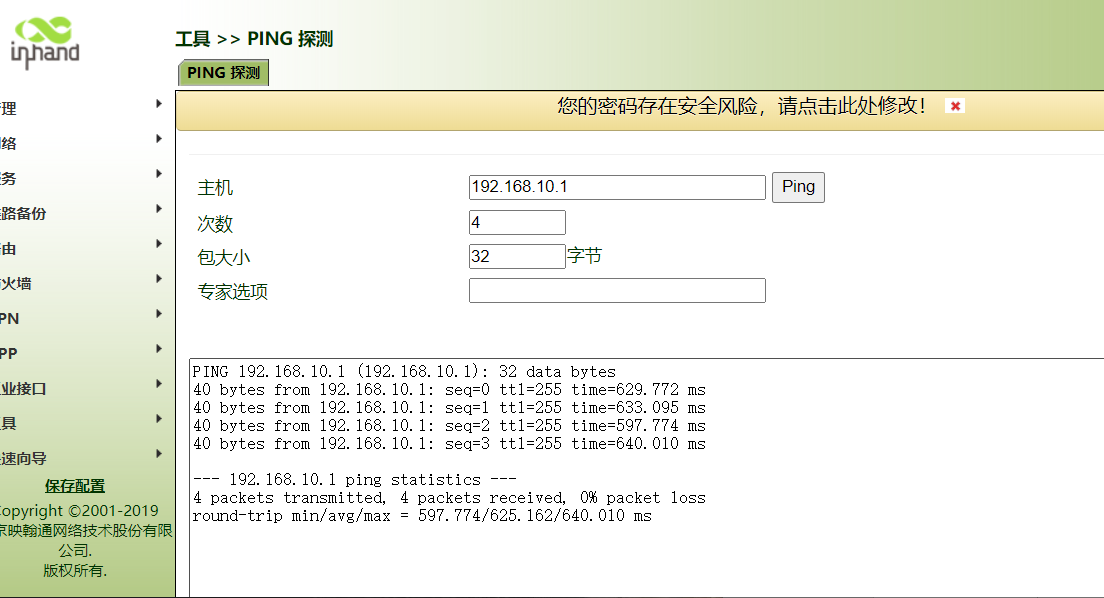Expand the arrow beside 服务 menu
The image size is (1104, 598).
click(x=159, y=173)
